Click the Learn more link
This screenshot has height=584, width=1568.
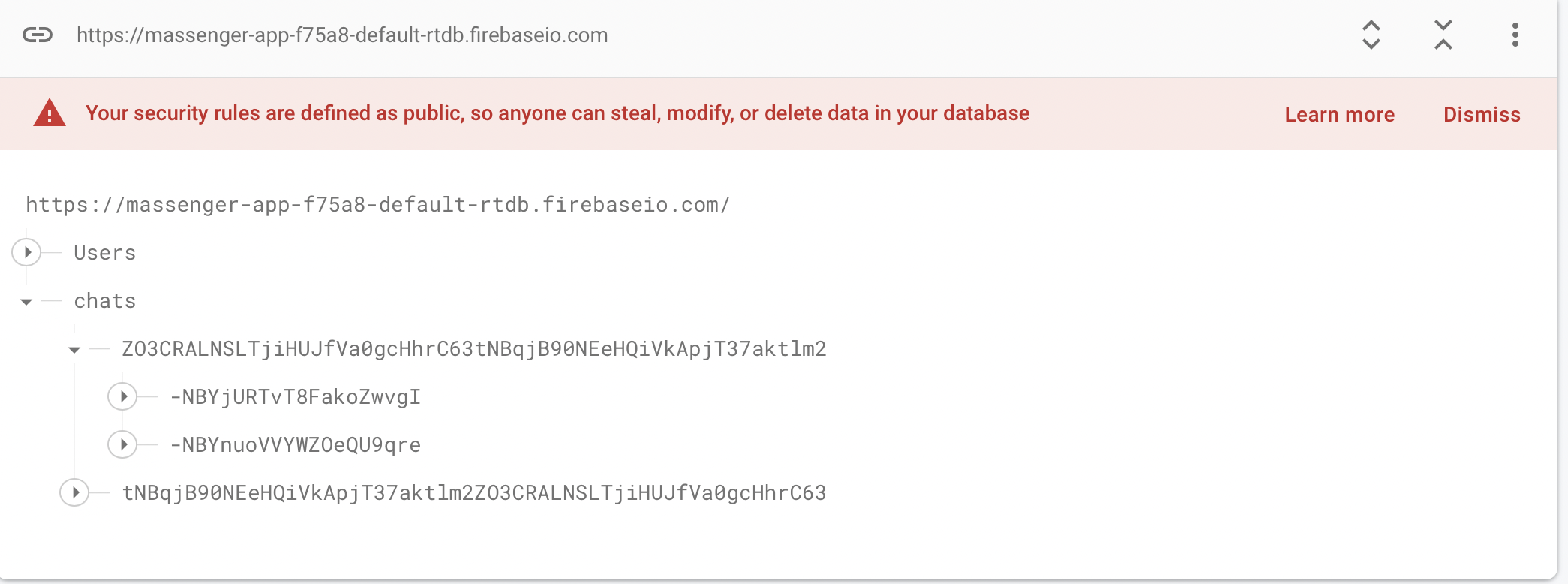tap(1339, 114)
